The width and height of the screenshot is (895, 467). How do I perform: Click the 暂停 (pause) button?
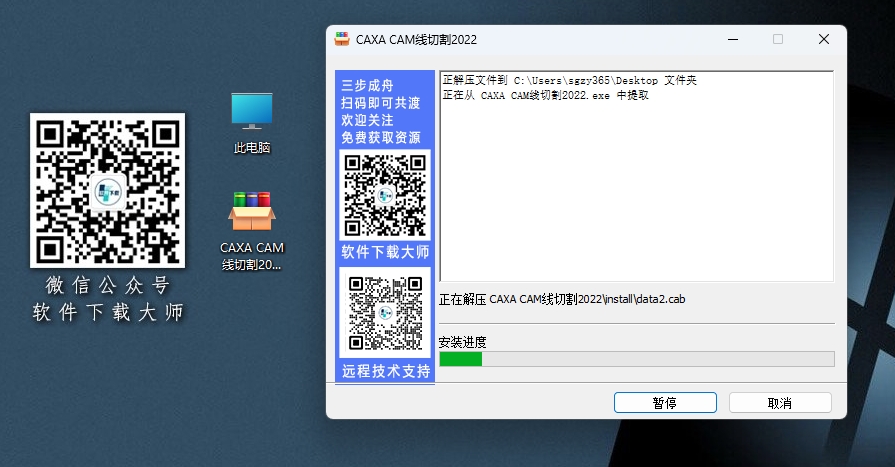[665, 402]
